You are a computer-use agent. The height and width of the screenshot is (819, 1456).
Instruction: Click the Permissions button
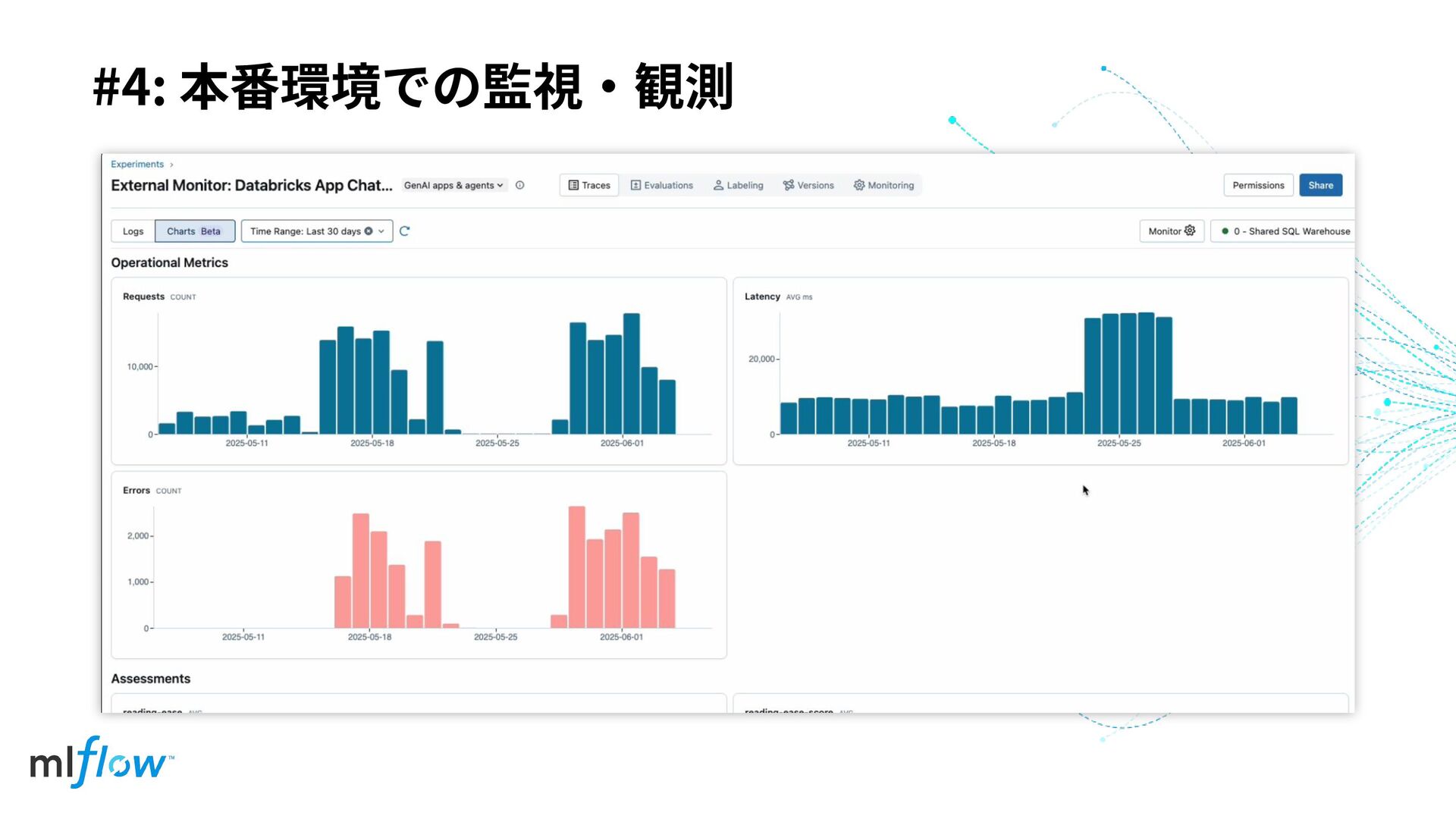[x=1258, y=185]
